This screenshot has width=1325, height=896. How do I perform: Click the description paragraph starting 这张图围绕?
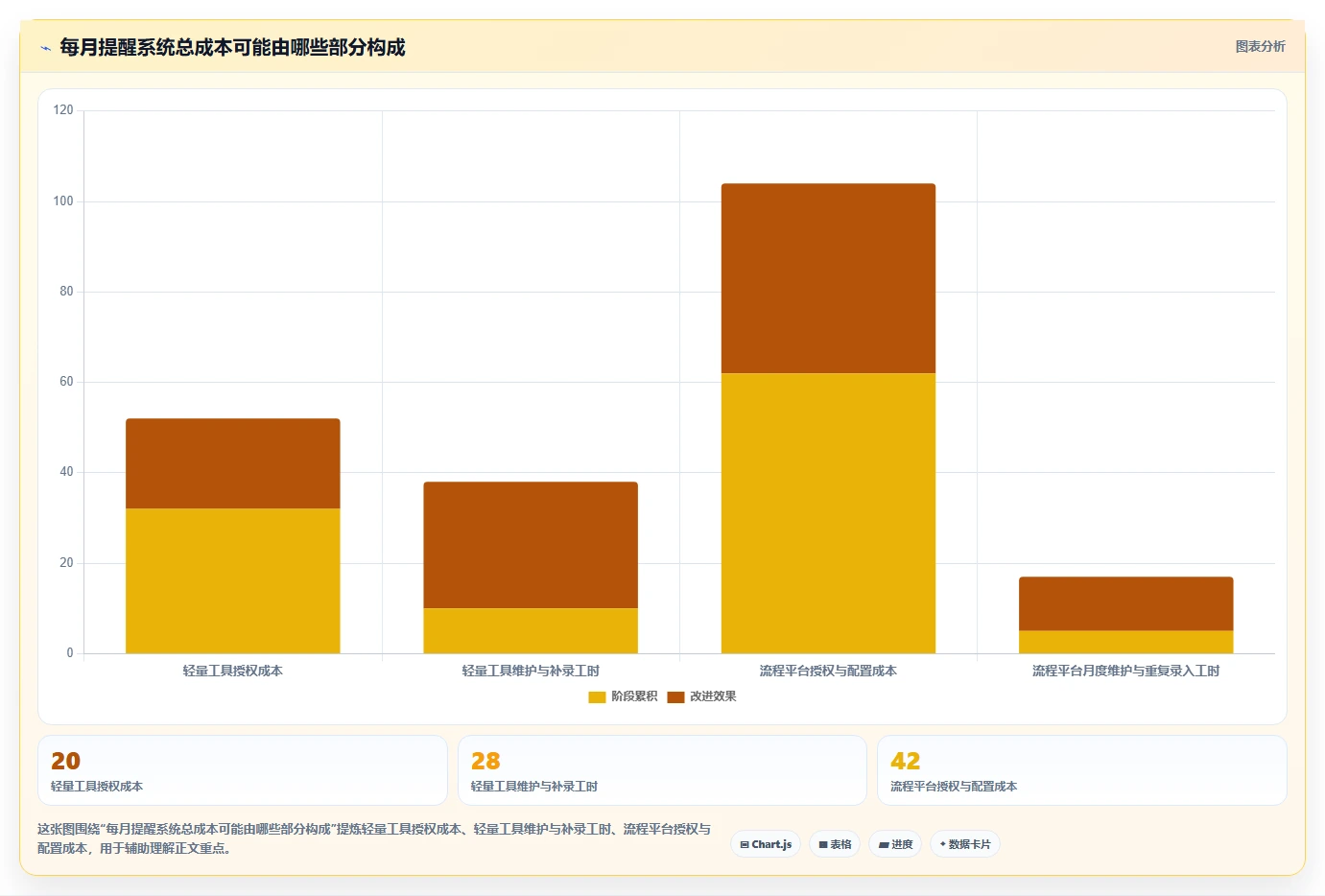(374, 838)
